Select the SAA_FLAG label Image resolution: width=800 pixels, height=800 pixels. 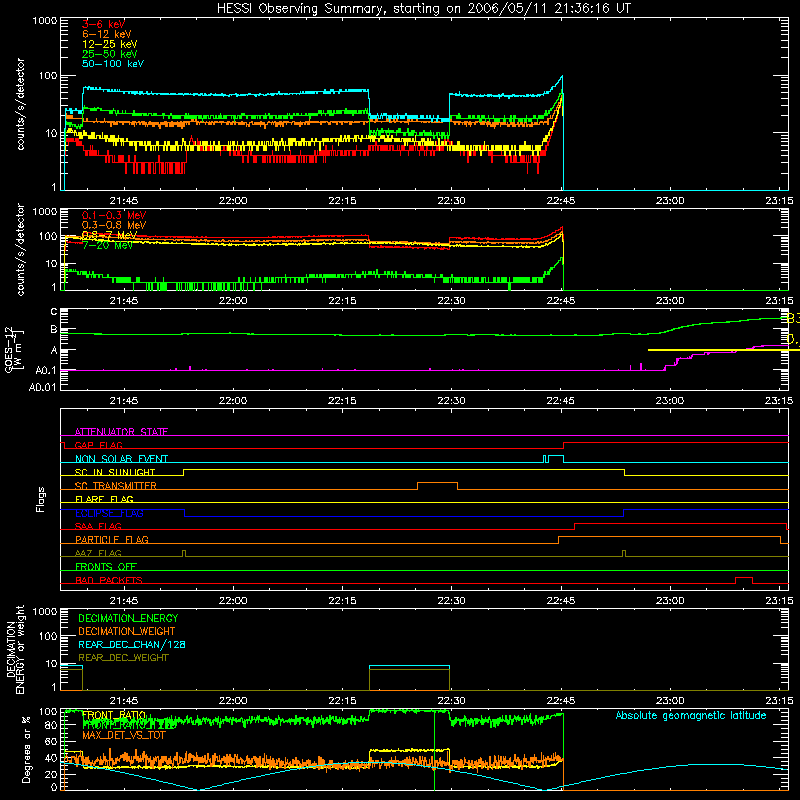pos(98,526)
